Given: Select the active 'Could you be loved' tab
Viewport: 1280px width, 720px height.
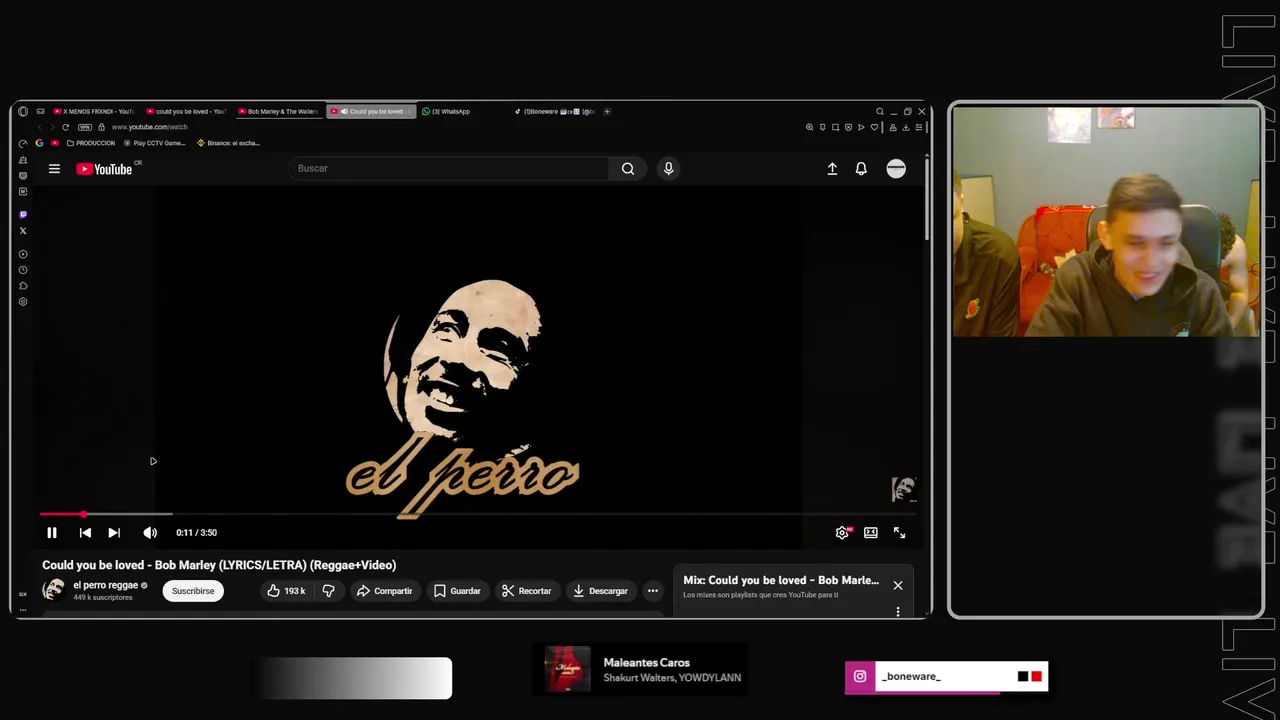Looking at the screenshot, I should (371, 111).
